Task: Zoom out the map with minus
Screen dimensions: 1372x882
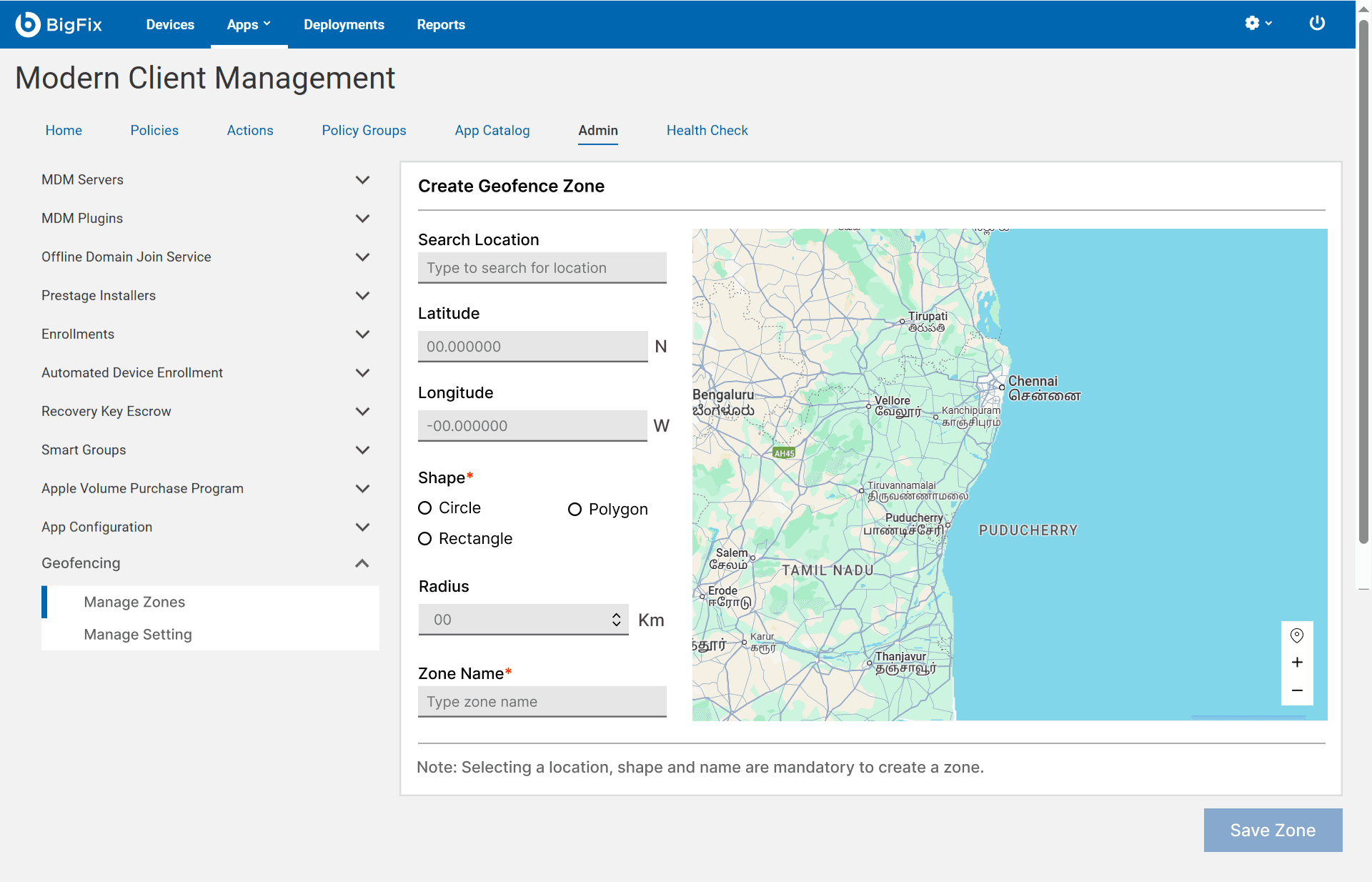Action: 1297,690
